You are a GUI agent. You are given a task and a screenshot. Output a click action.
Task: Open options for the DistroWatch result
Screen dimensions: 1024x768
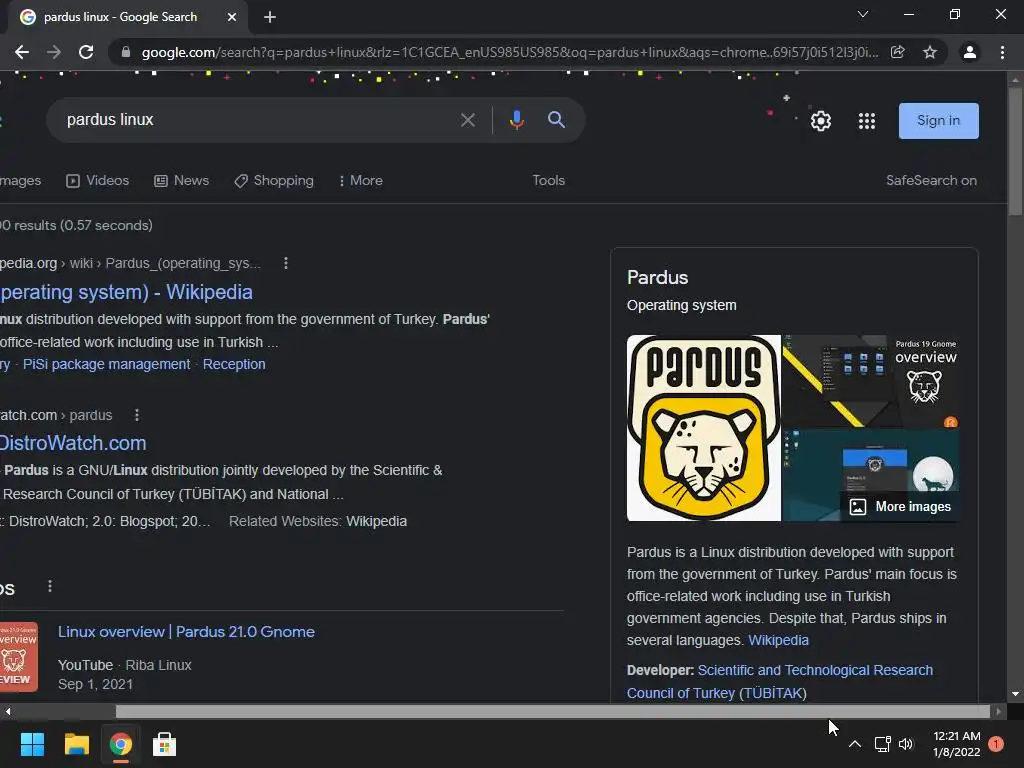[136, 415]
